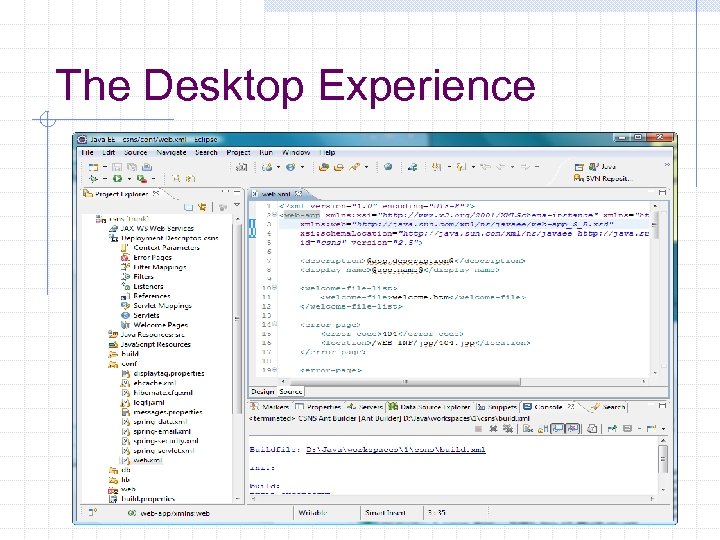Open the build.xml buildfile link
Screen dimensions: 720x540
pos(396,450)
